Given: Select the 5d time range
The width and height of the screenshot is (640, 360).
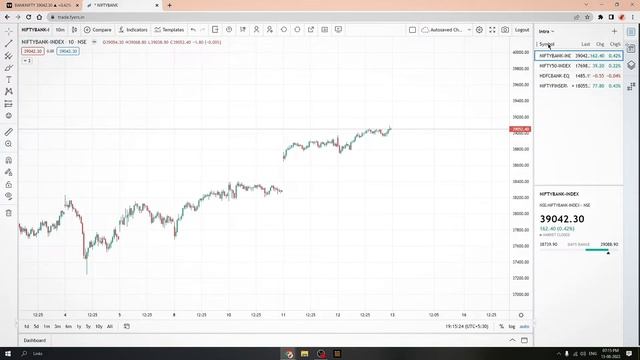Looking at the screenshot, I should click(36, 327).
